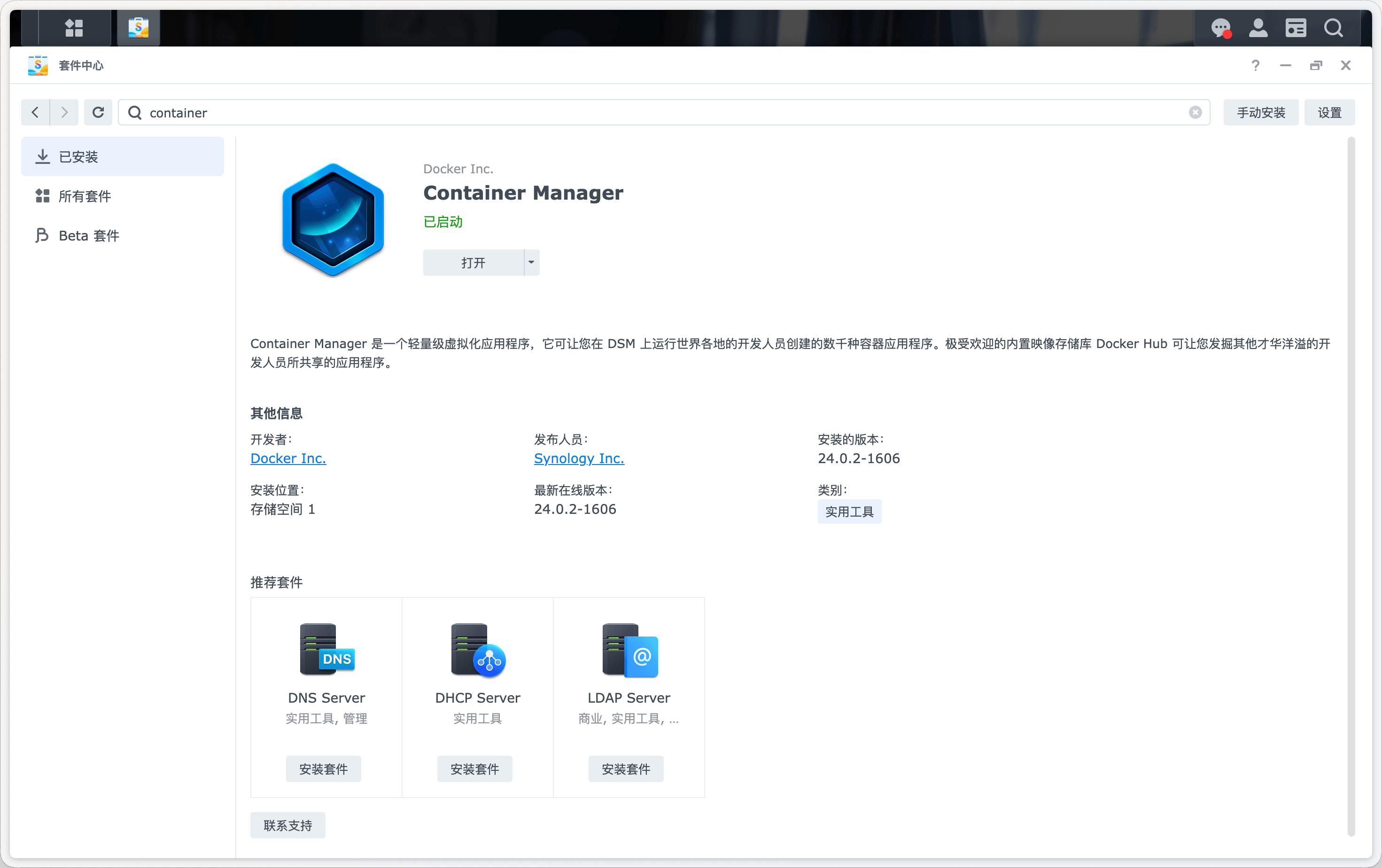1382x868 pixels.
Task: Click the 手动安装 button
Action: click(x=1260, y=112)
